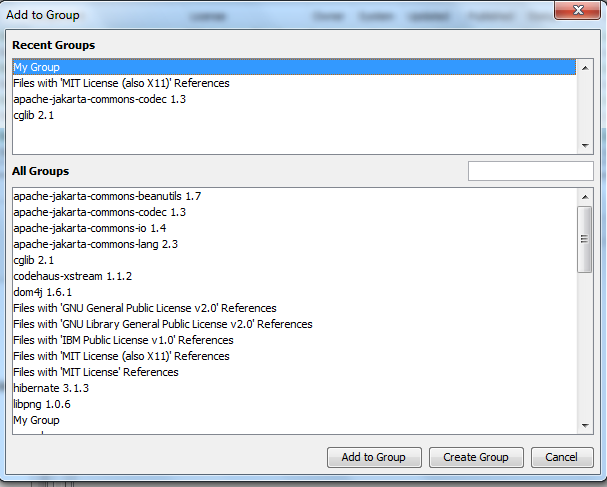The width and height of the screenshot is (607, 487).
Task: Choose cglib 2.1 in Recent Groups list
Action: tap(34, 115)
